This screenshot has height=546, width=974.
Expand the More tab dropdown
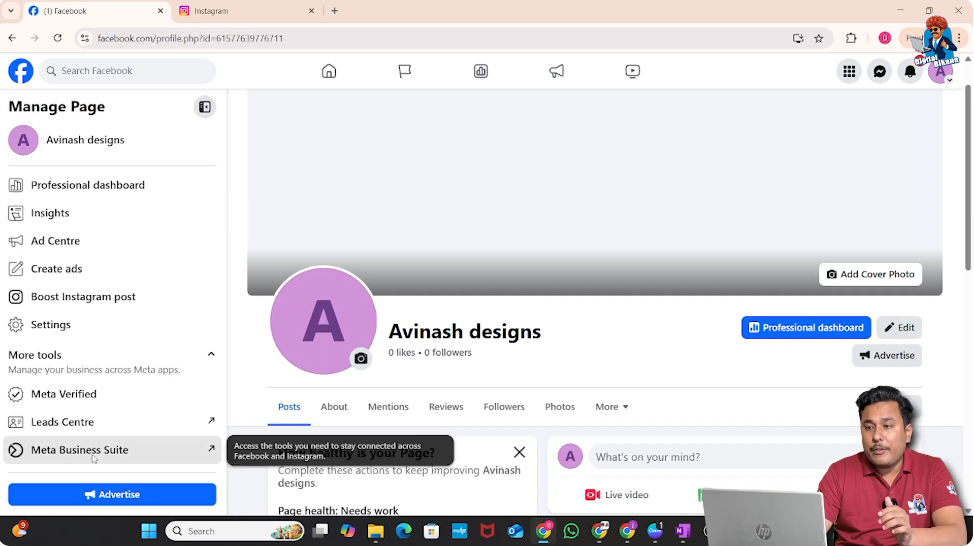click(x=612, y=407)
